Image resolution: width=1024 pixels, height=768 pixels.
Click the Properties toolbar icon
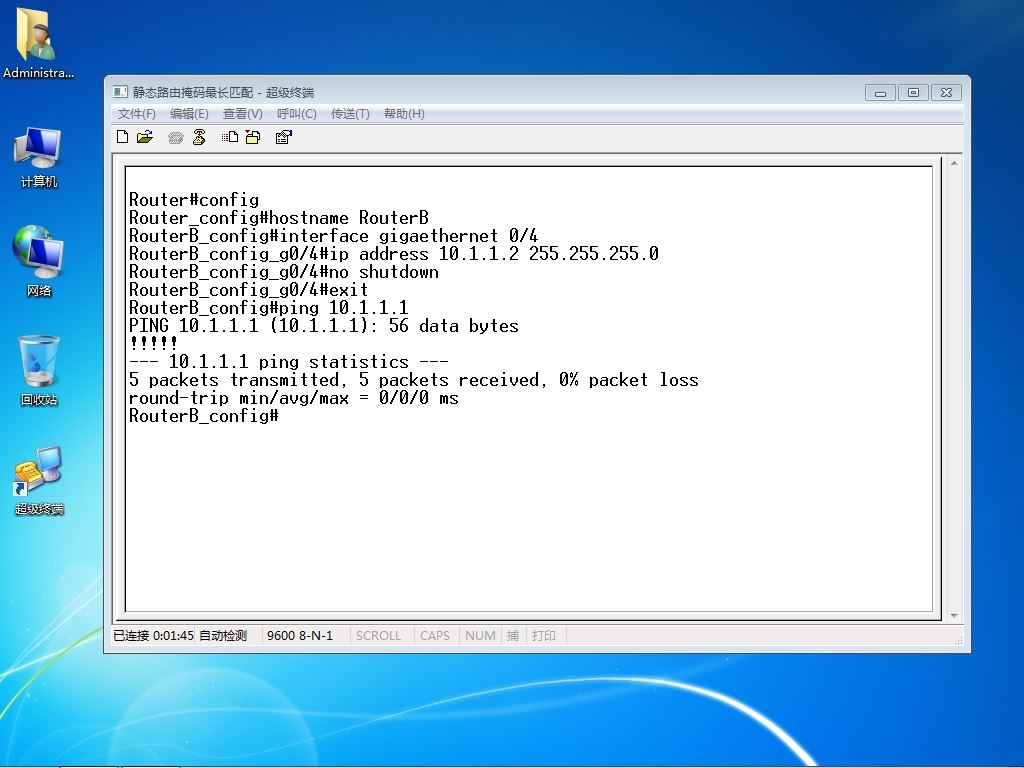283,136
